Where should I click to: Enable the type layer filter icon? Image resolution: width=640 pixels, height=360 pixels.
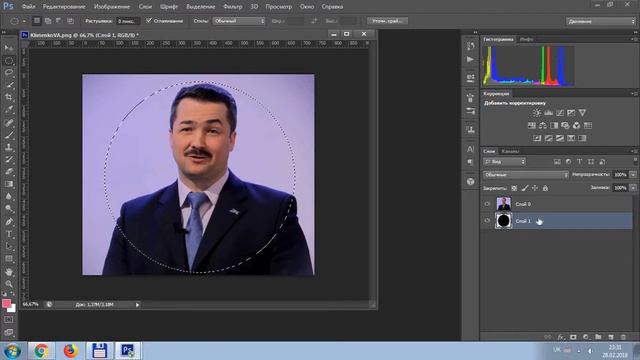(580, 162)
